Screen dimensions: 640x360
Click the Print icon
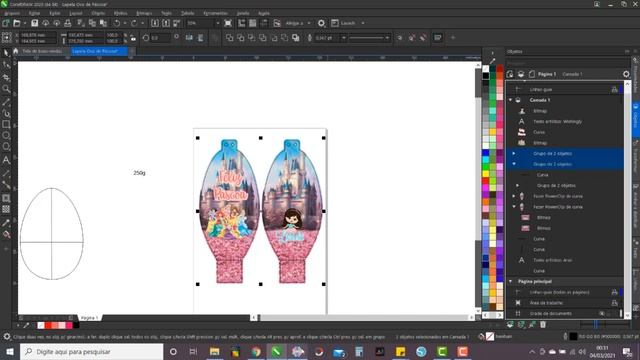pyautogui.click(x=68, y=23)
